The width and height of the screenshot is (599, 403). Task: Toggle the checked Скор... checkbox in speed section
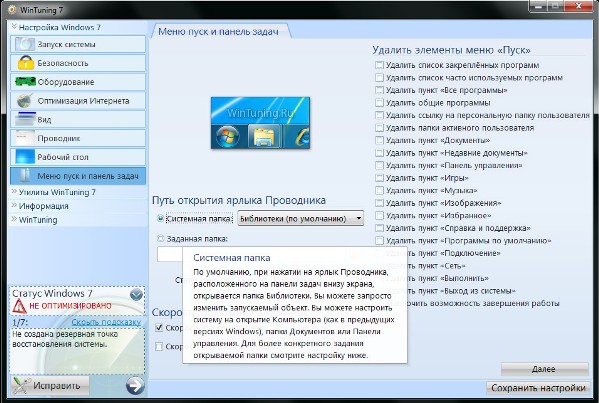pyautogui.click(x=159, y=328)
